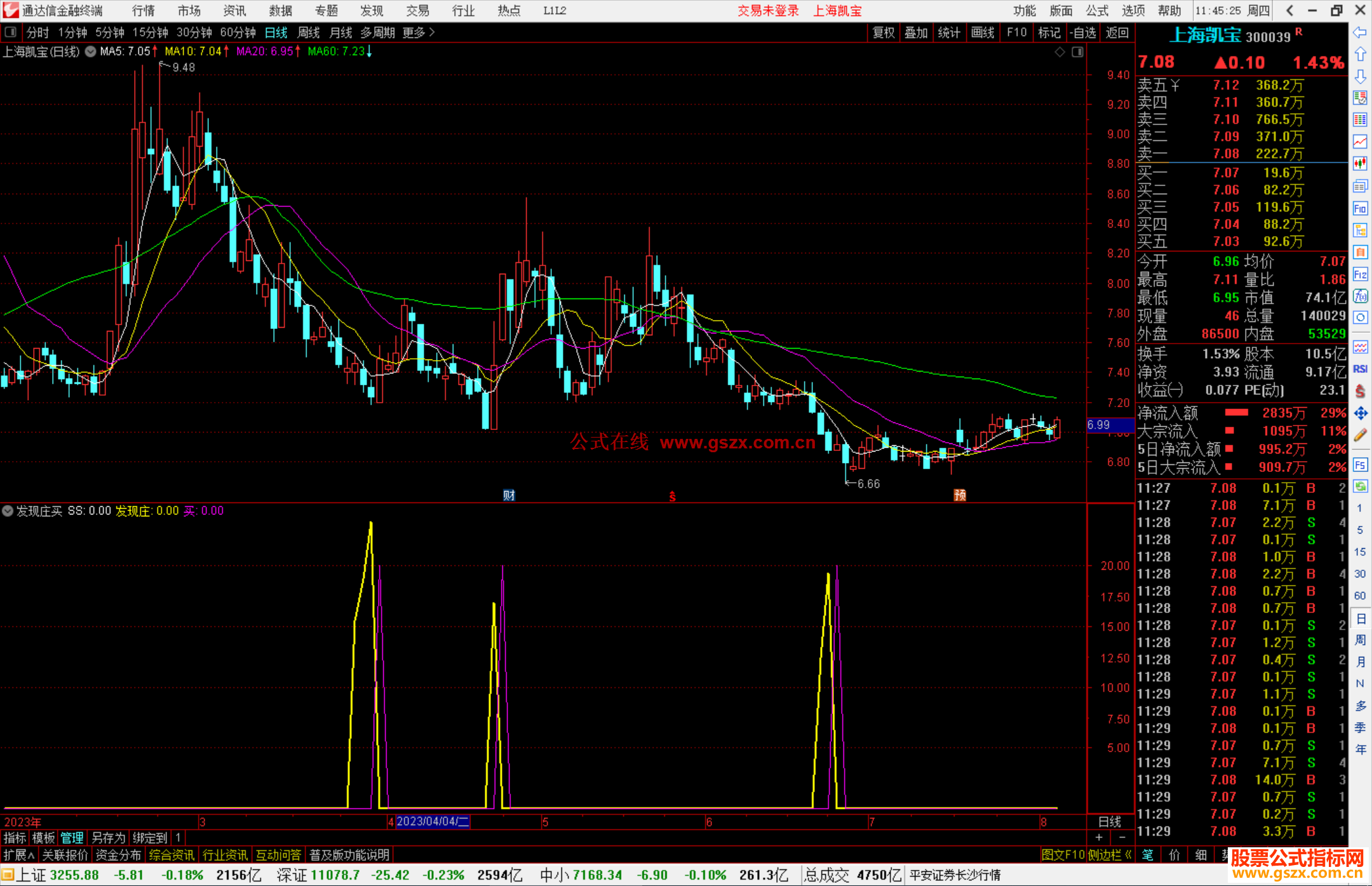1372x886 pixels.
Task: Click the 叠加 overlay button
Action: 916,32
